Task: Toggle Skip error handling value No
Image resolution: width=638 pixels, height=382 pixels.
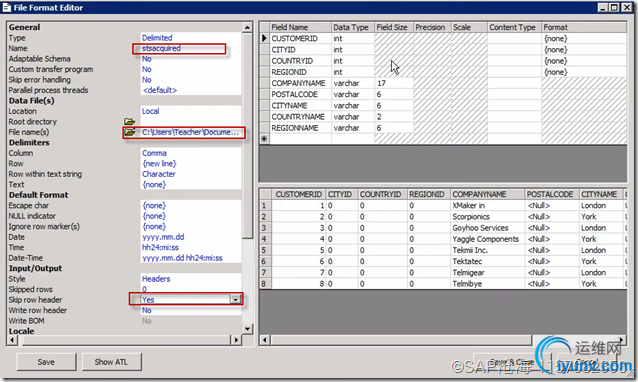Action: click(146, 80)
